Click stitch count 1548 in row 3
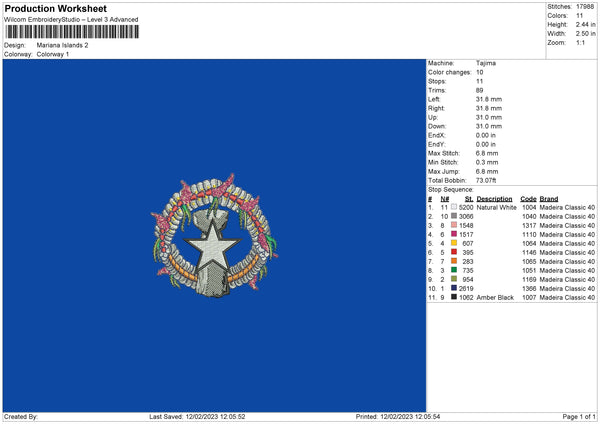600x424 pixels. click(x=466, y=225)
